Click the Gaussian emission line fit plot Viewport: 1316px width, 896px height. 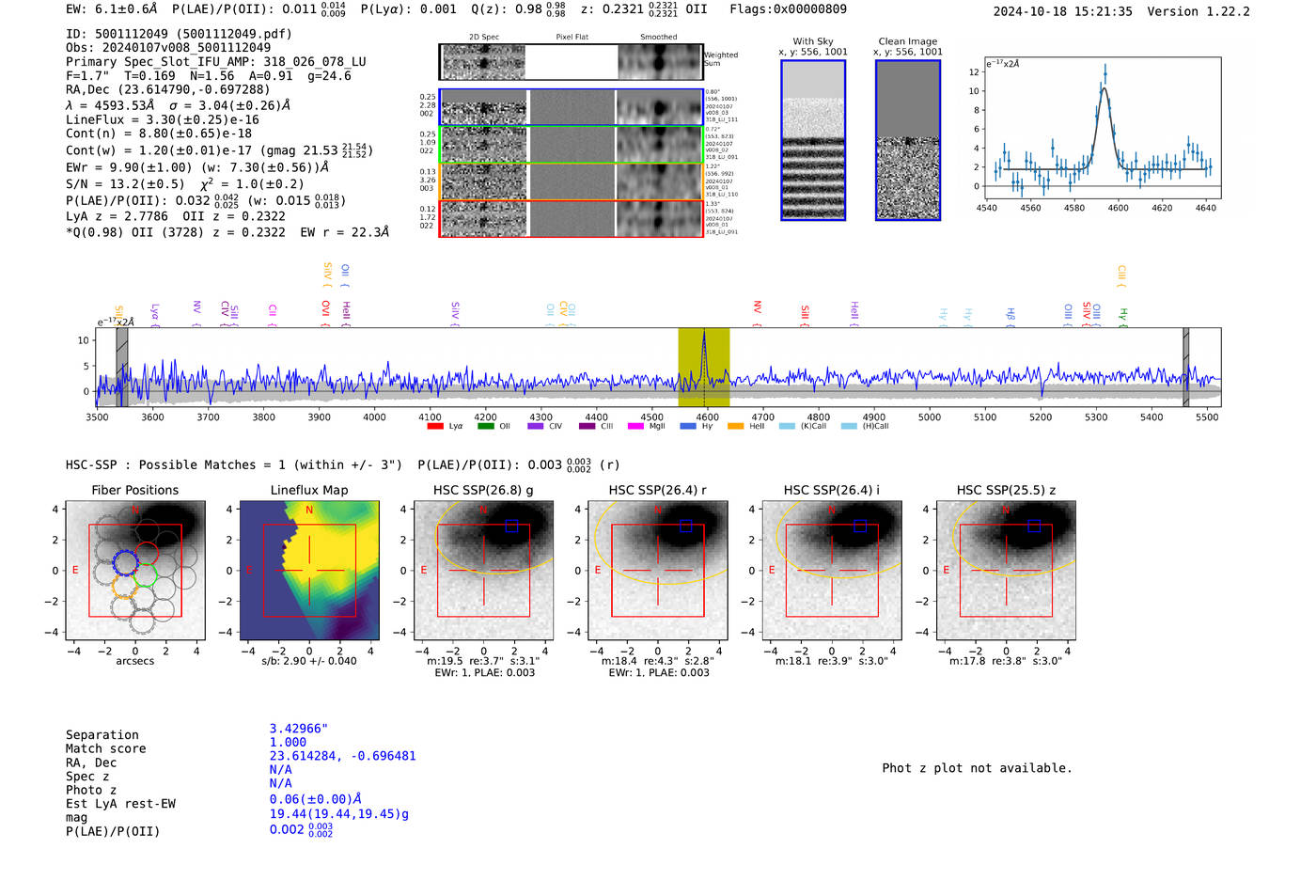(1102, 128)
